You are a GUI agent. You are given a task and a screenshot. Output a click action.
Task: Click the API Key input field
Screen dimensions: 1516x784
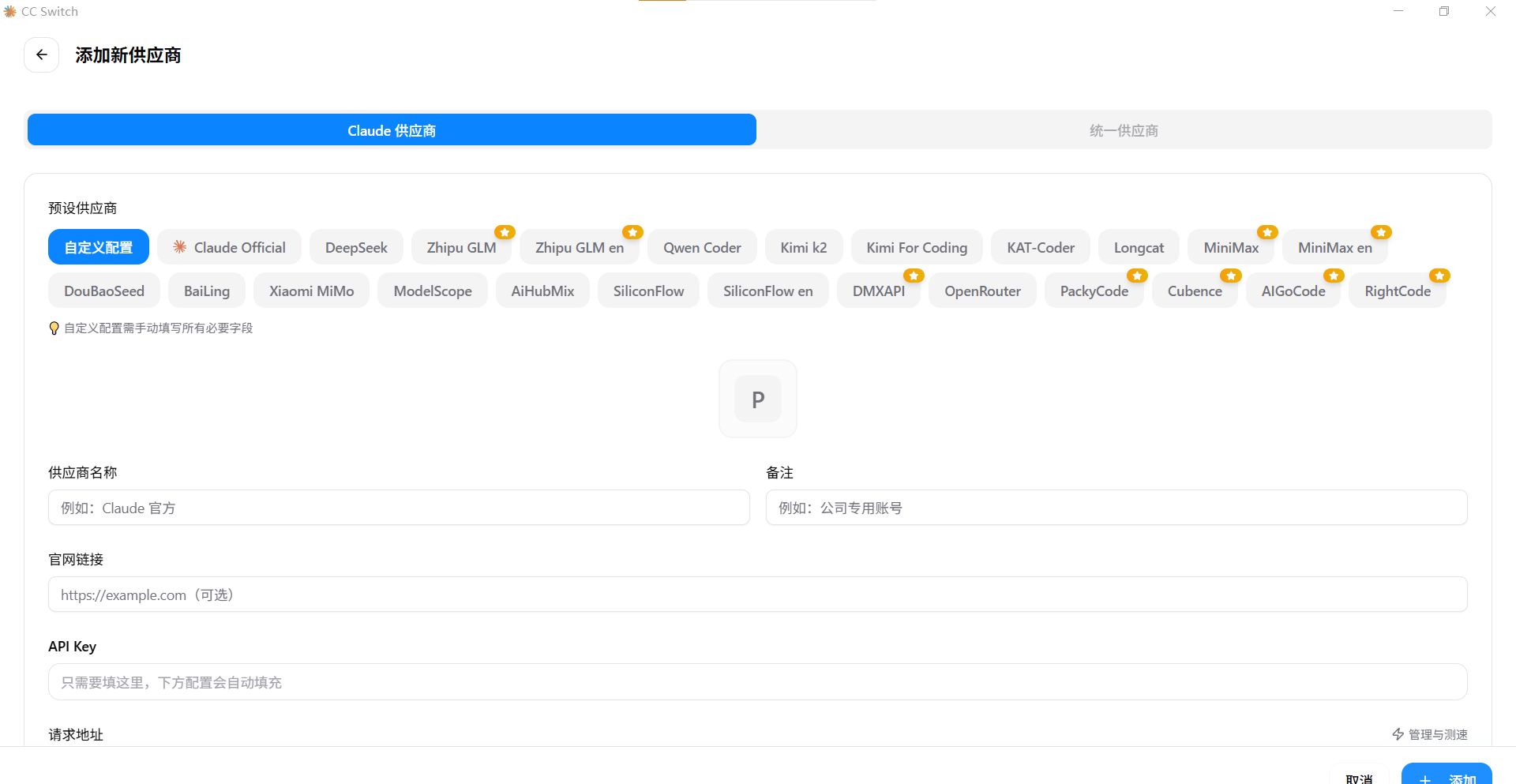tap(758, 682)
